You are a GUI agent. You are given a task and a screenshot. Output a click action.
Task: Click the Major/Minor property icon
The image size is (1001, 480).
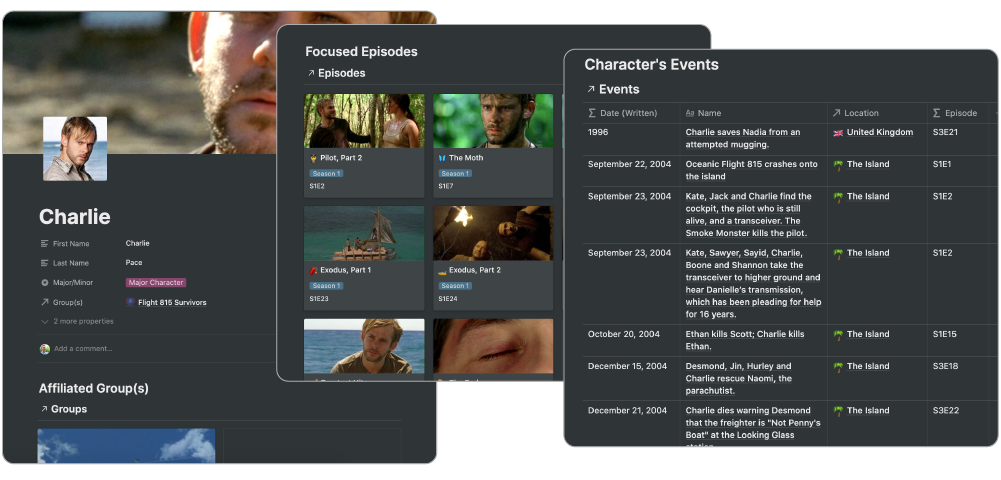pos(45,283)
